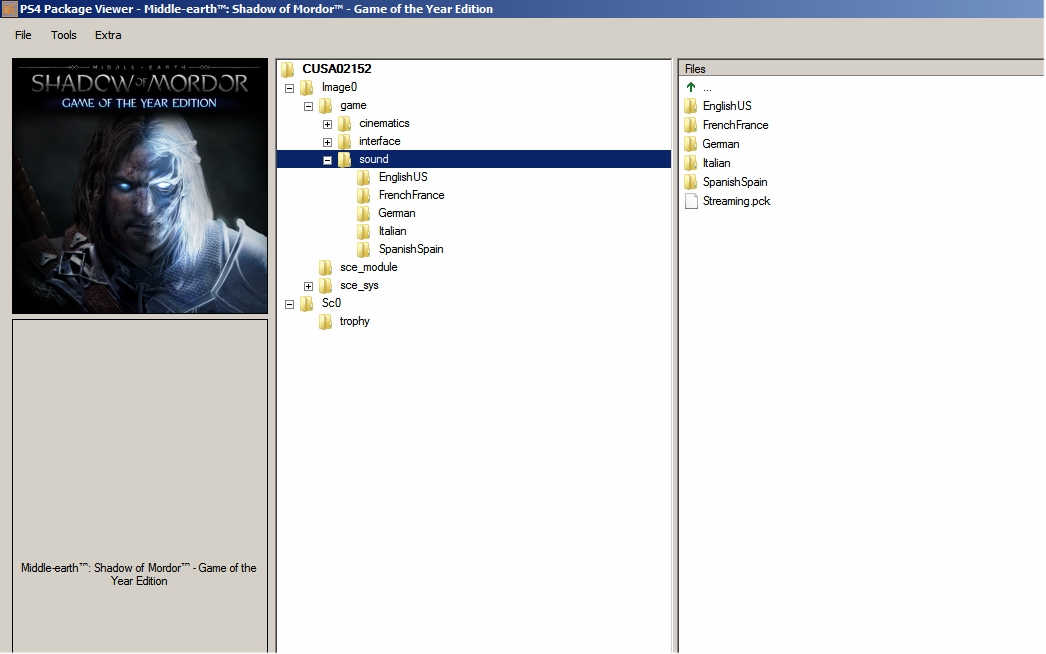Click German folder icon in Files list
Viewport: 1046px width, 654px height.
[x=691, y=144]
